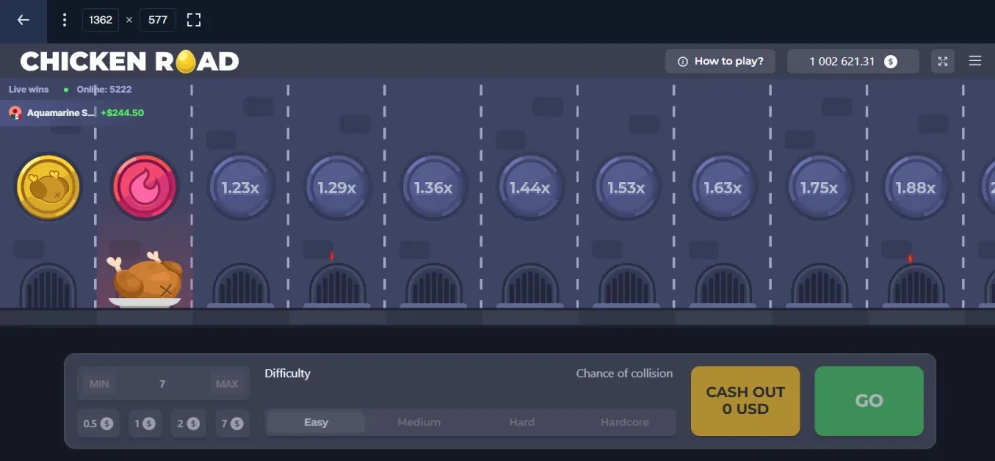Choose the 2 dollar bet preset
995x461 pixels.
click(x=188, y=423)
